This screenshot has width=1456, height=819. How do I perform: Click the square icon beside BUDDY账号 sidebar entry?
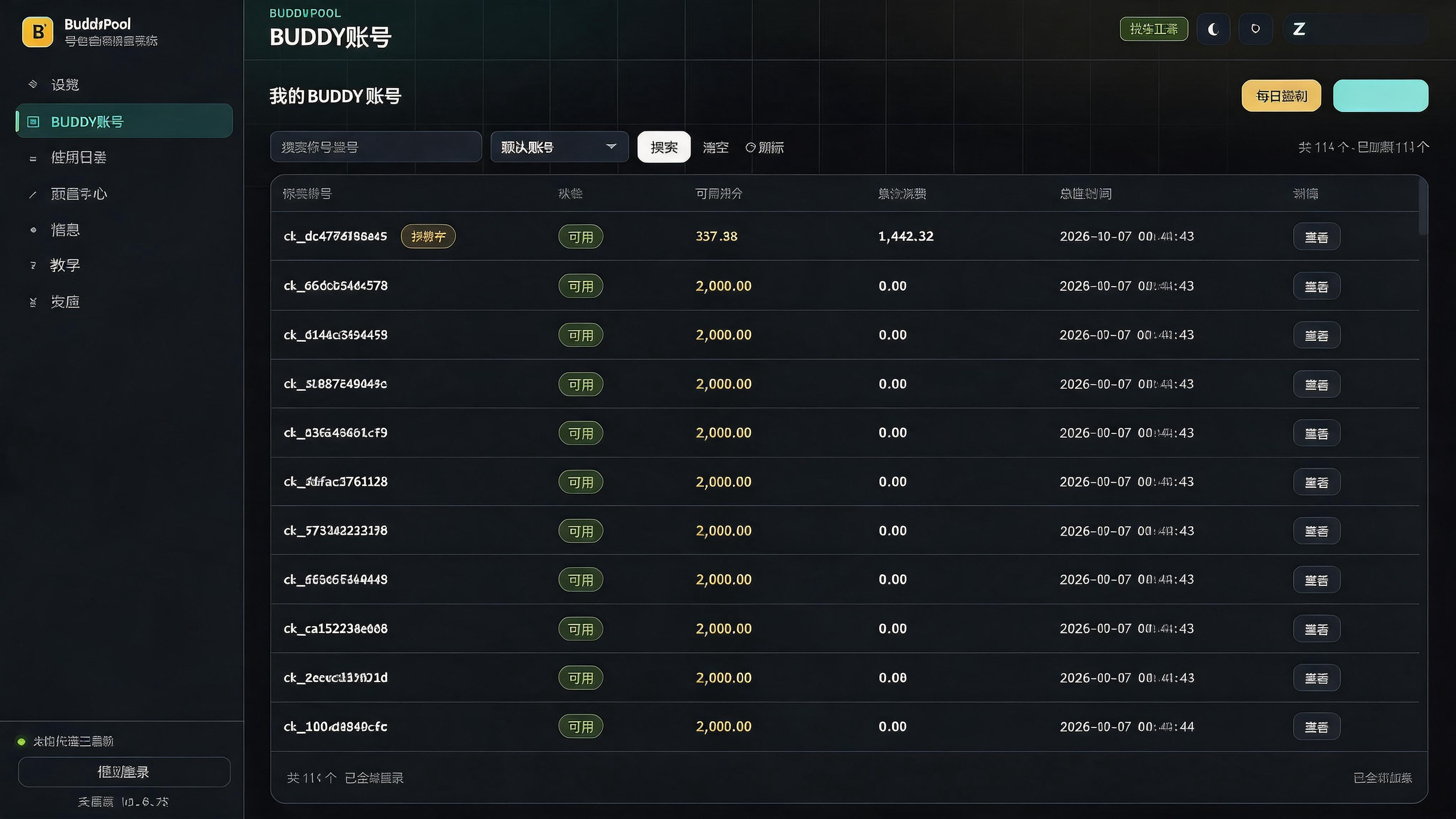click(x=34, y=122)
